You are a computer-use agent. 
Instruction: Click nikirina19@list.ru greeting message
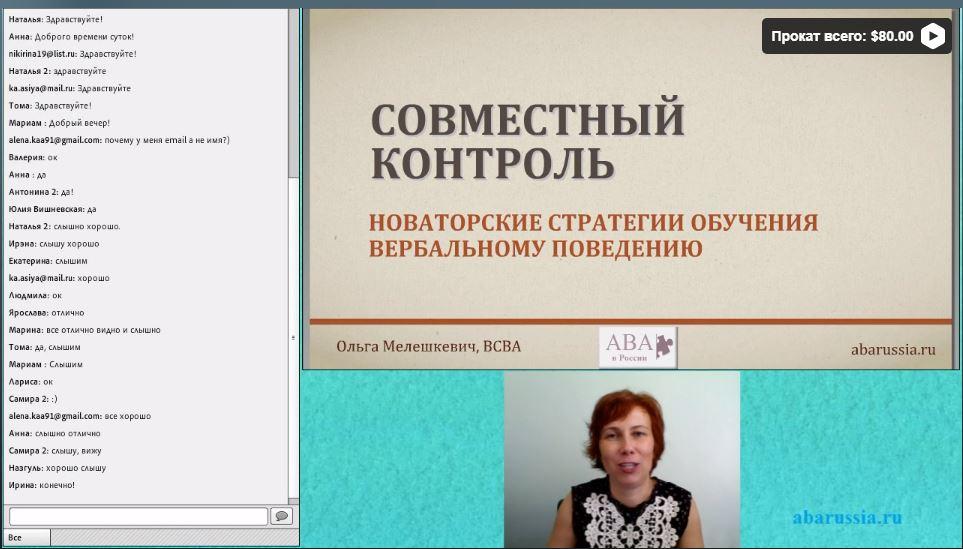[72, 54]
